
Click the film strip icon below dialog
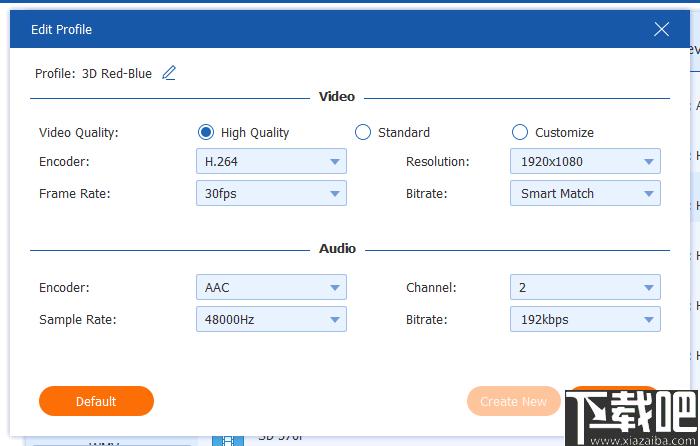pyautogui.click(x=228, y=439)
